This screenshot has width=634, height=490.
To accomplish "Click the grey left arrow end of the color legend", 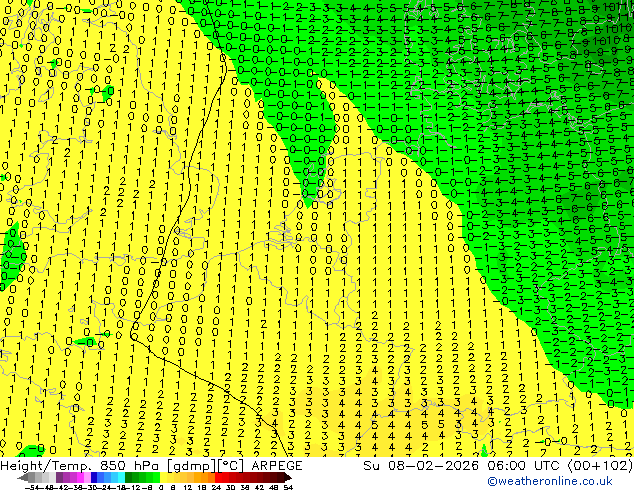I will 23,478.
